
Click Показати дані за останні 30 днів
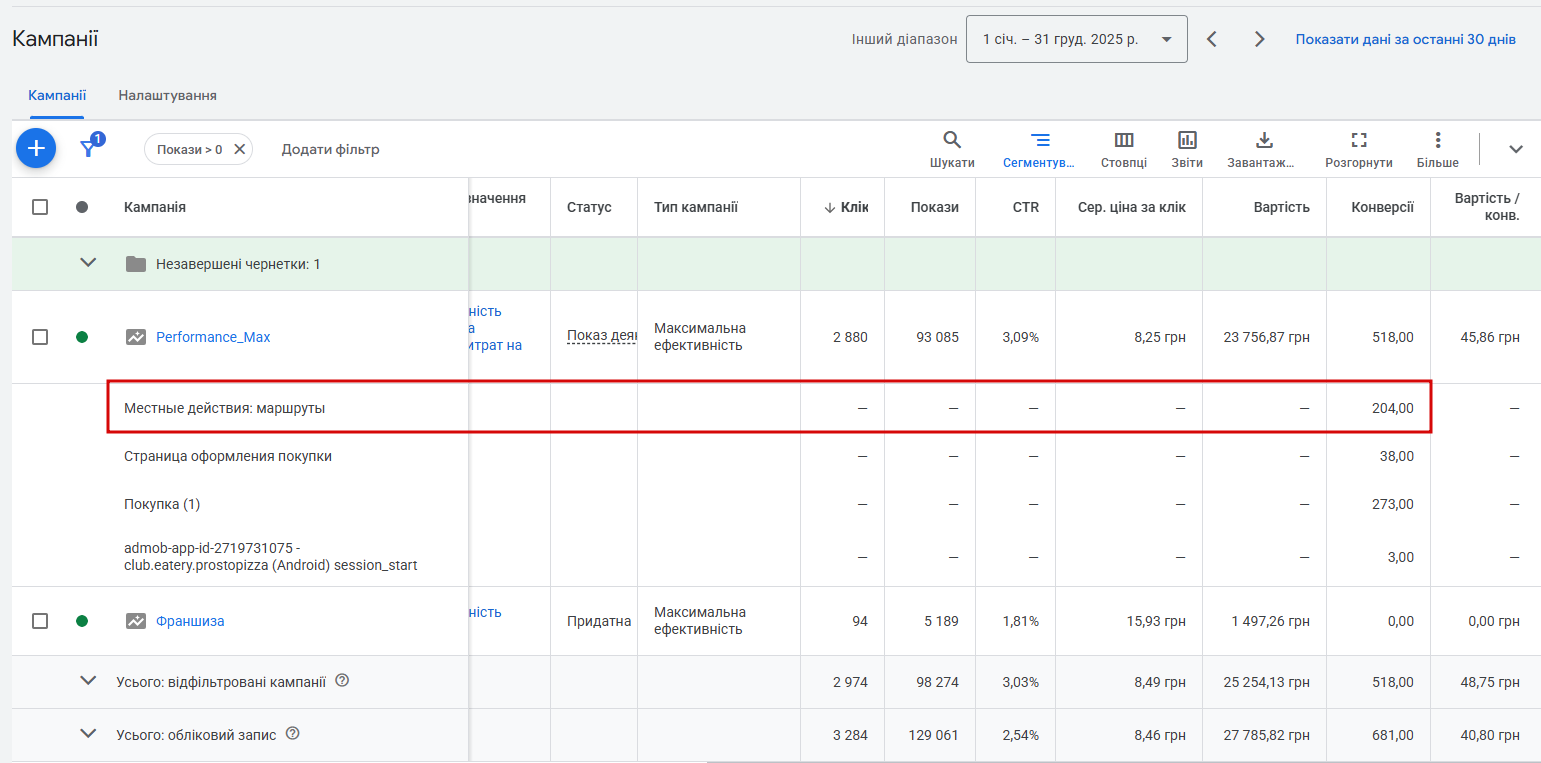1405,39
